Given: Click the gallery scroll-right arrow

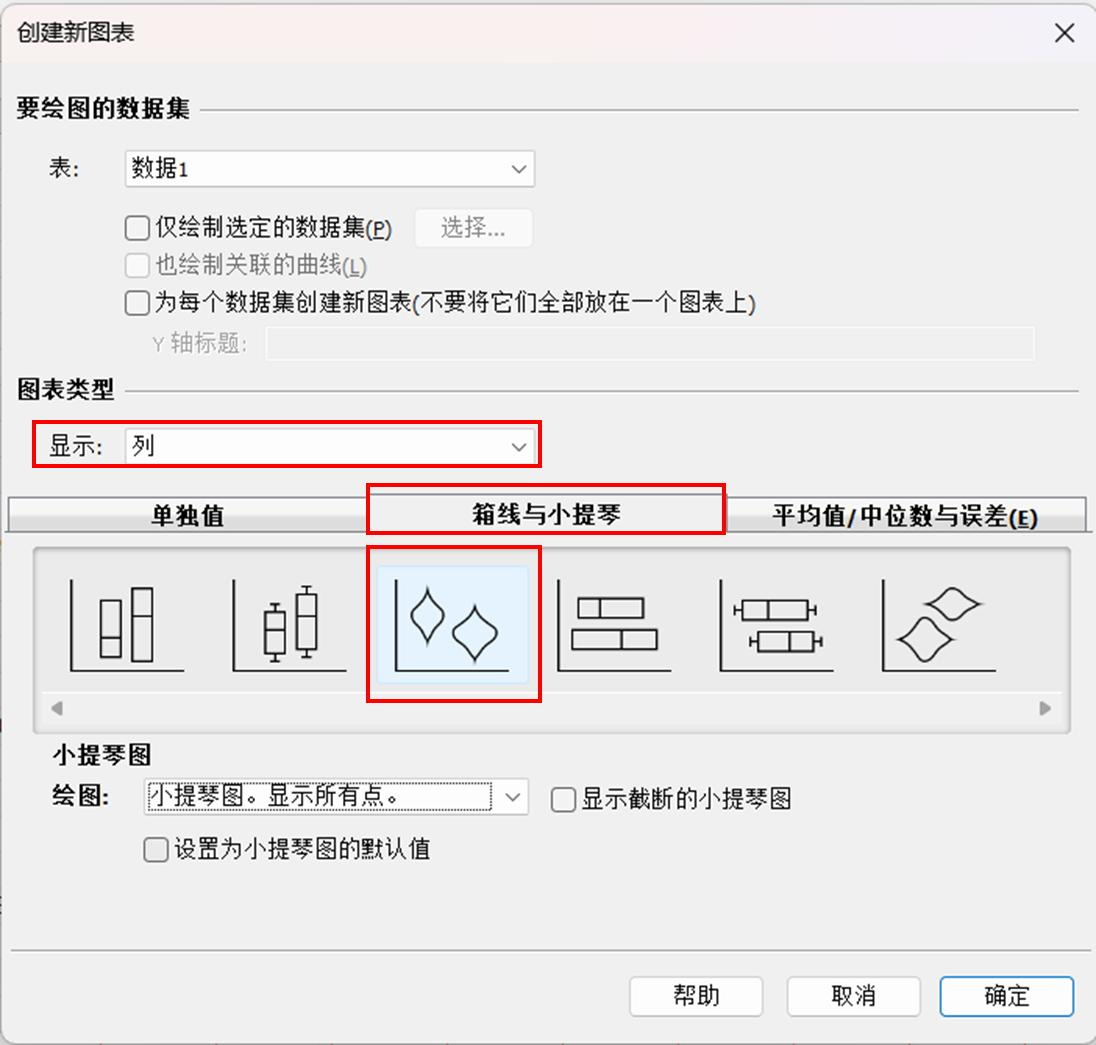Looking at the screenshot, I should point(1046,708).
